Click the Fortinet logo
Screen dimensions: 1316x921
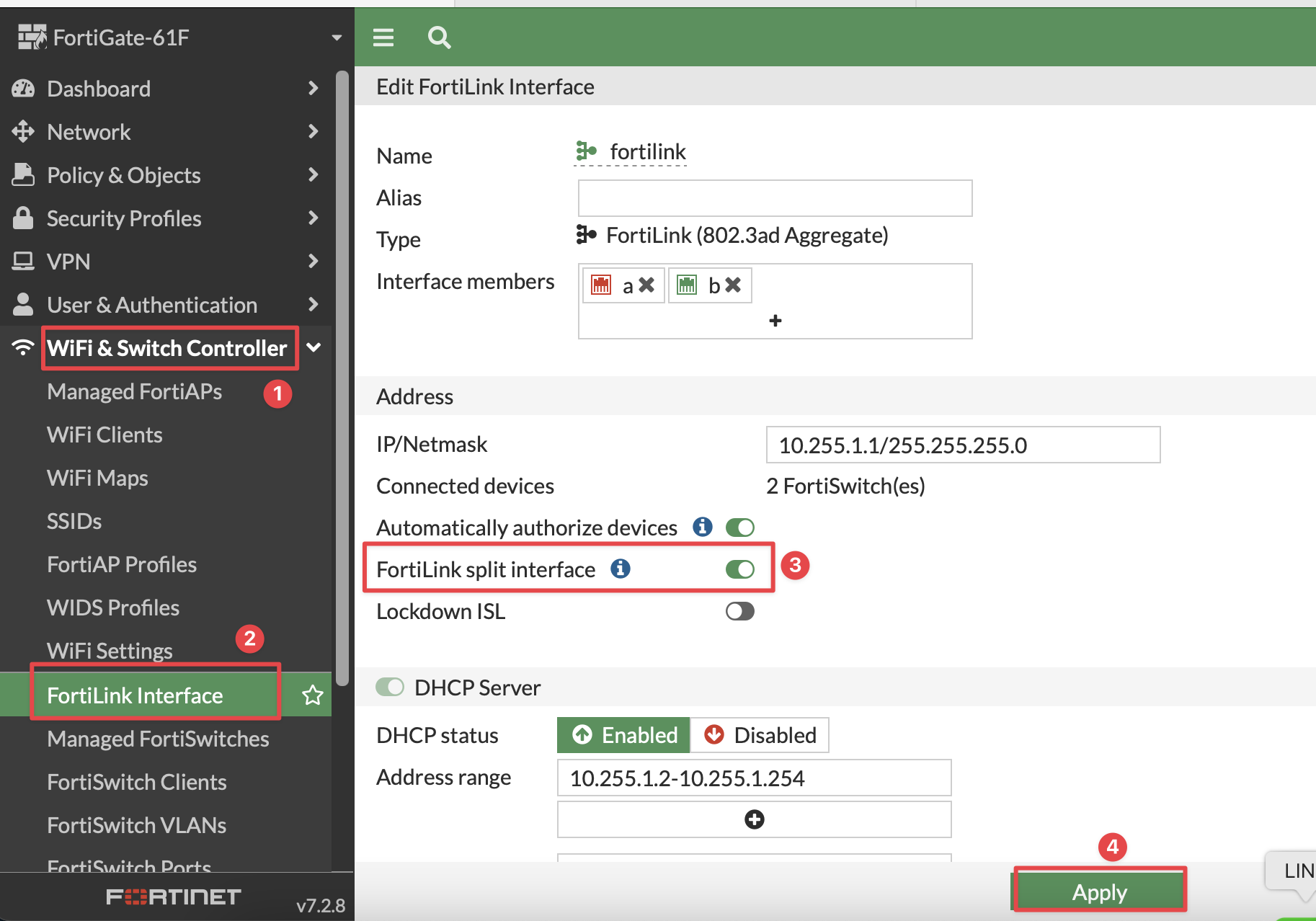tap(174, 897)
